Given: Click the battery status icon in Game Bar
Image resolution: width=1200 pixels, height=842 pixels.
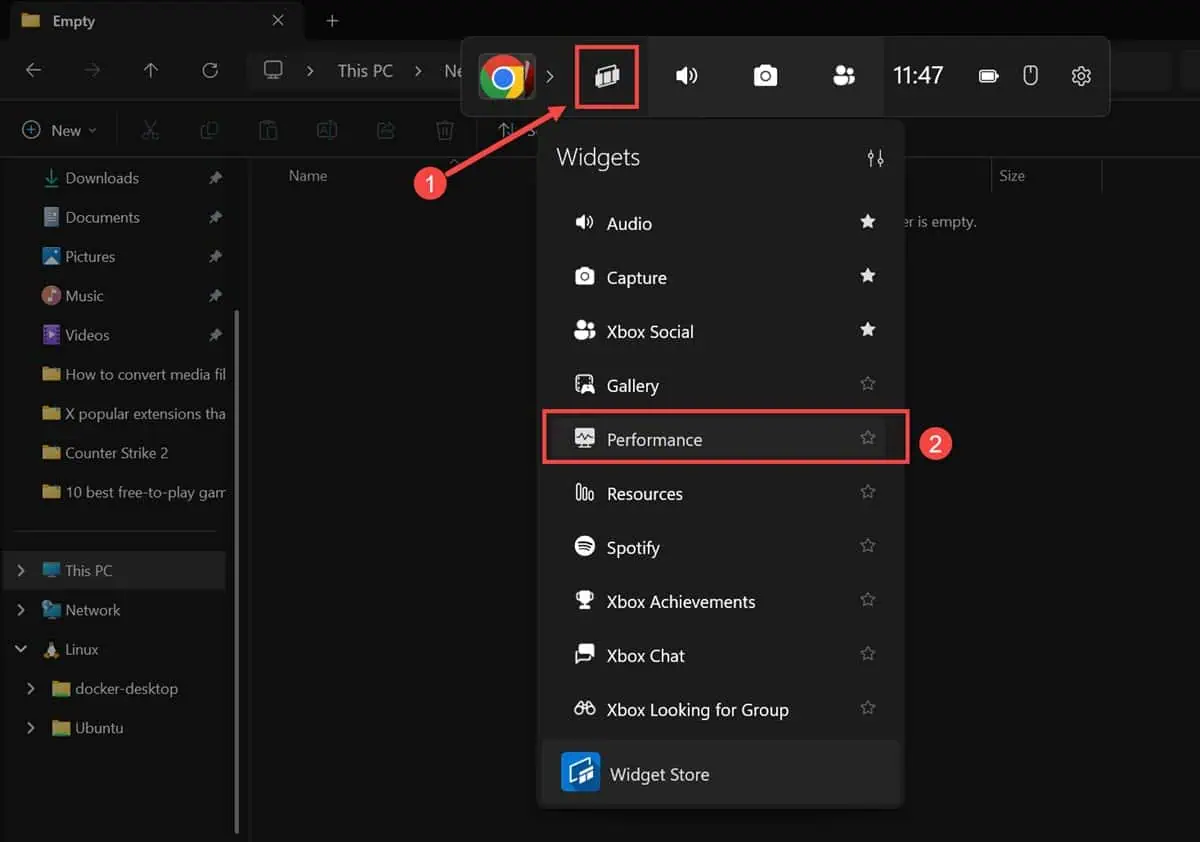Looking at the screenshot, I should coord(988,76).
